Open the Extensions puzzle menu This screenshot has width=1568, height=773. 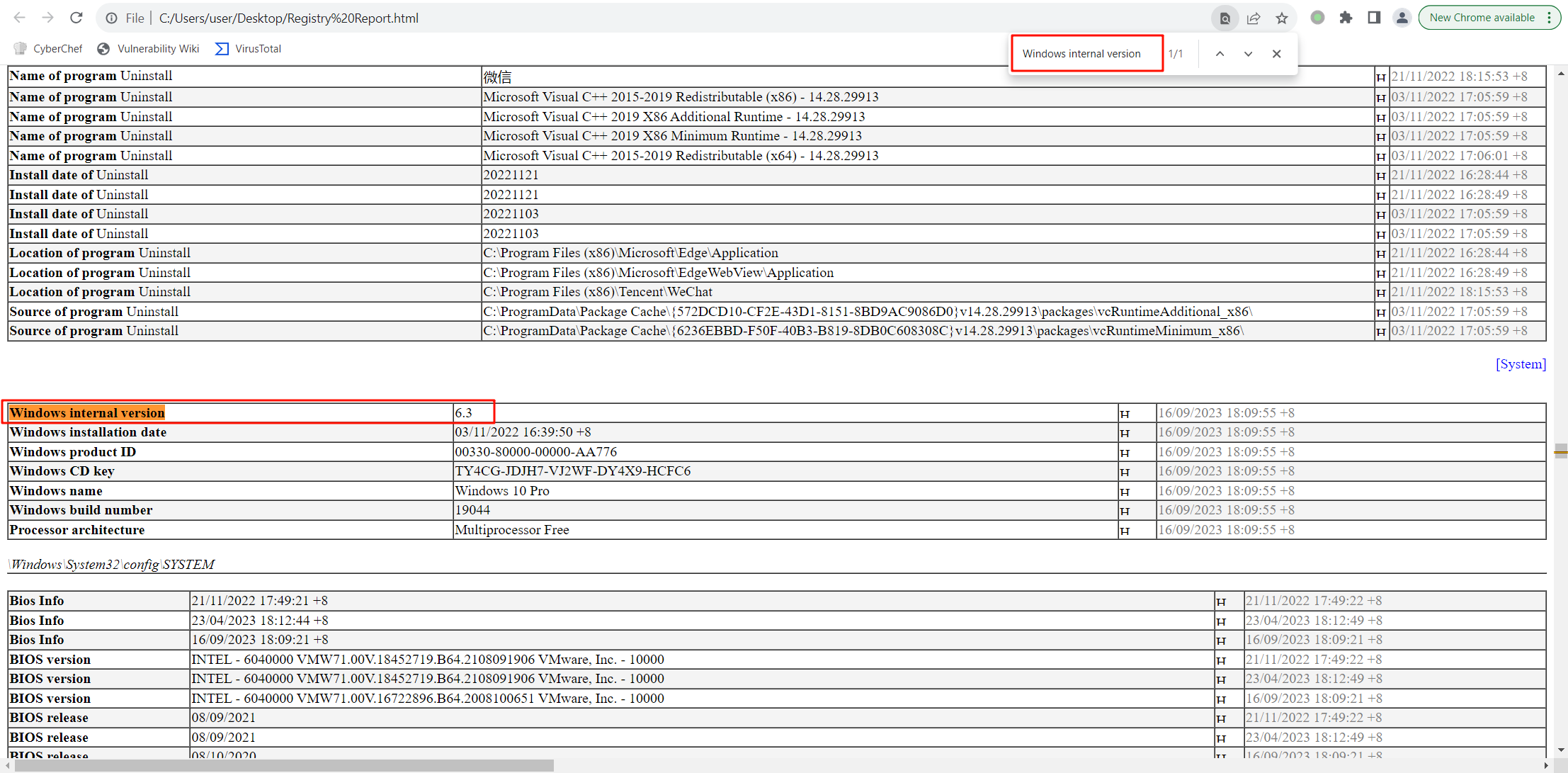point(1346,18)
